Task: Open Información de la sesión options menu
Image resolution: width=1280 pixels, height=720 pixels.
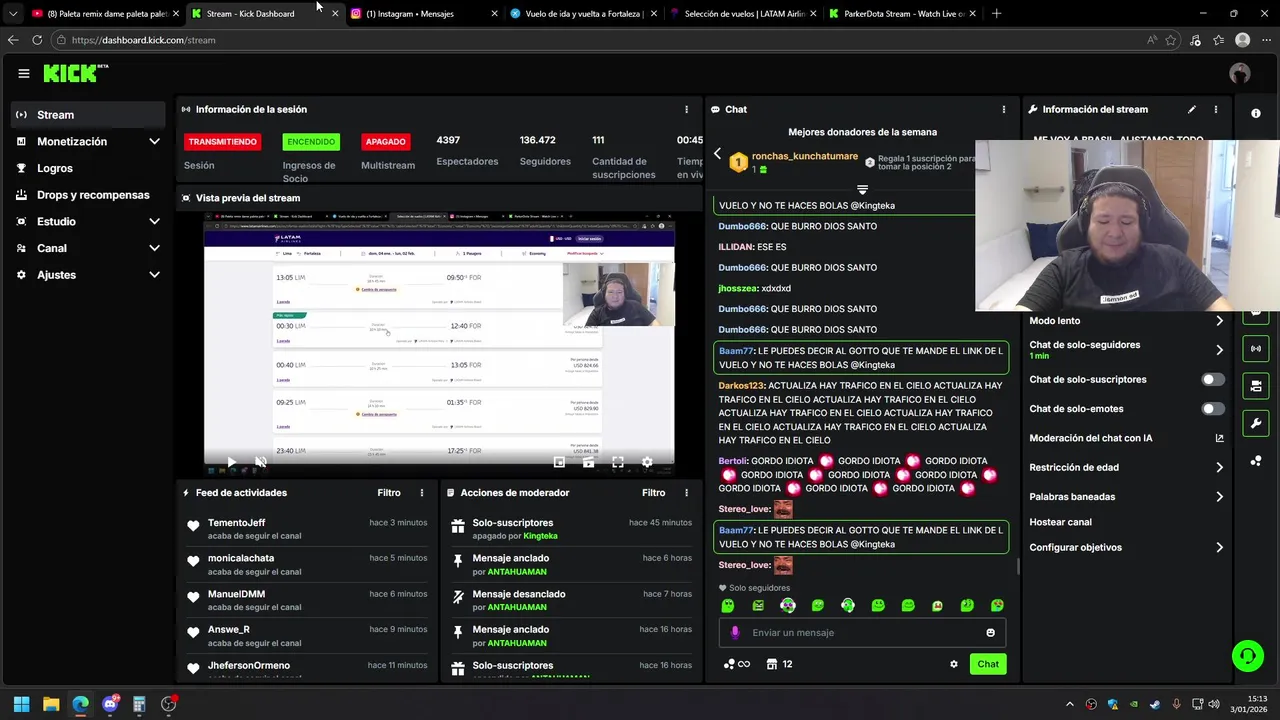Action: tap(686, 109)
